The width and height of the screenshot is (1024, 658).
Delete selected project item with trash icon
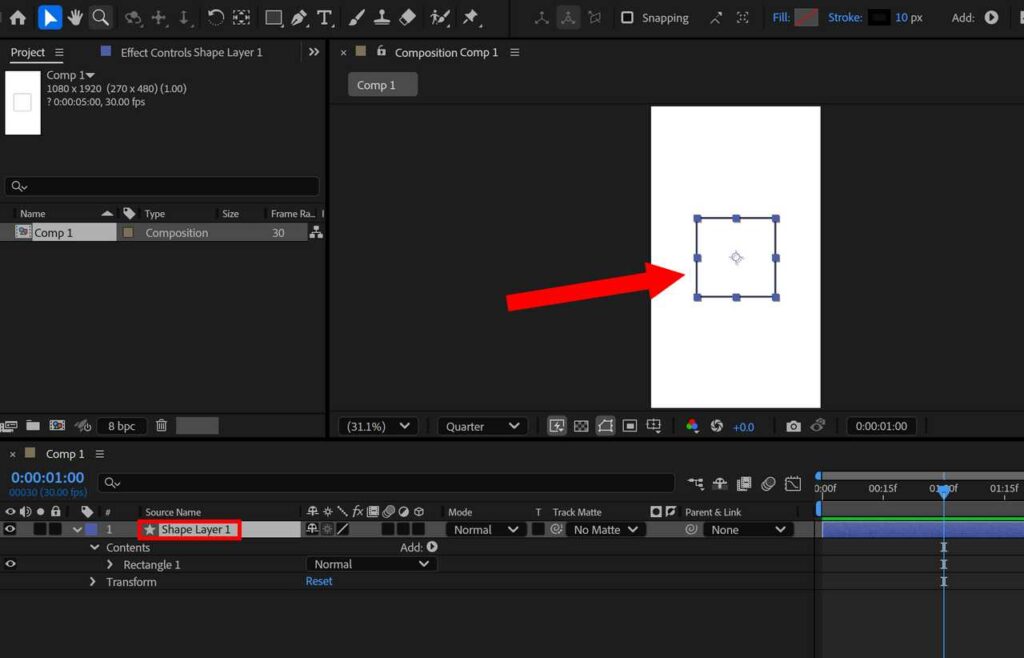pos(161,426)
